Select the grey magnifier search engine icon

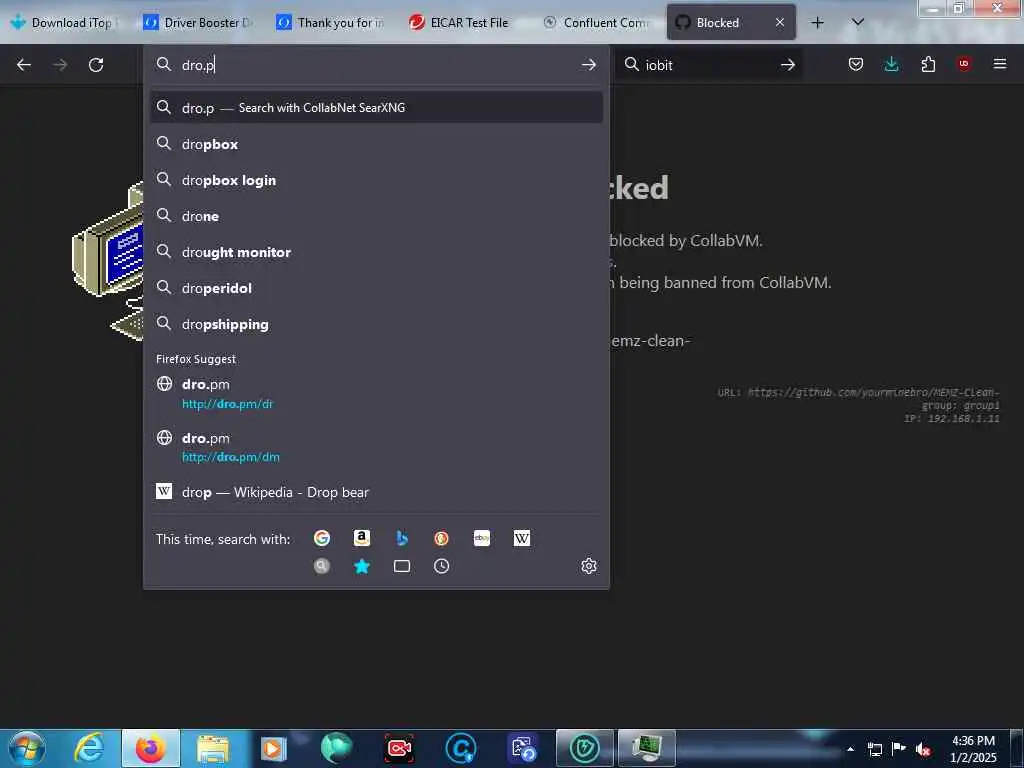coord(321,566)
